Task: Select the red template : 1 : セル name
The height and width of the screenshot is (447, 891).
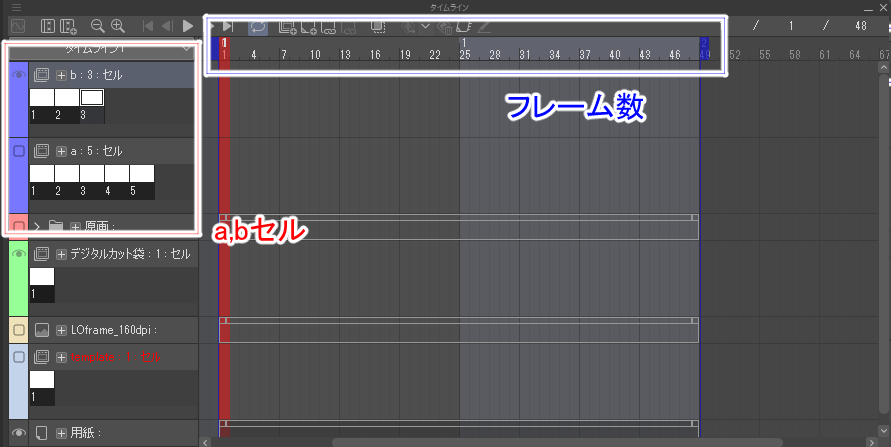Action: (x=115, y=357)
